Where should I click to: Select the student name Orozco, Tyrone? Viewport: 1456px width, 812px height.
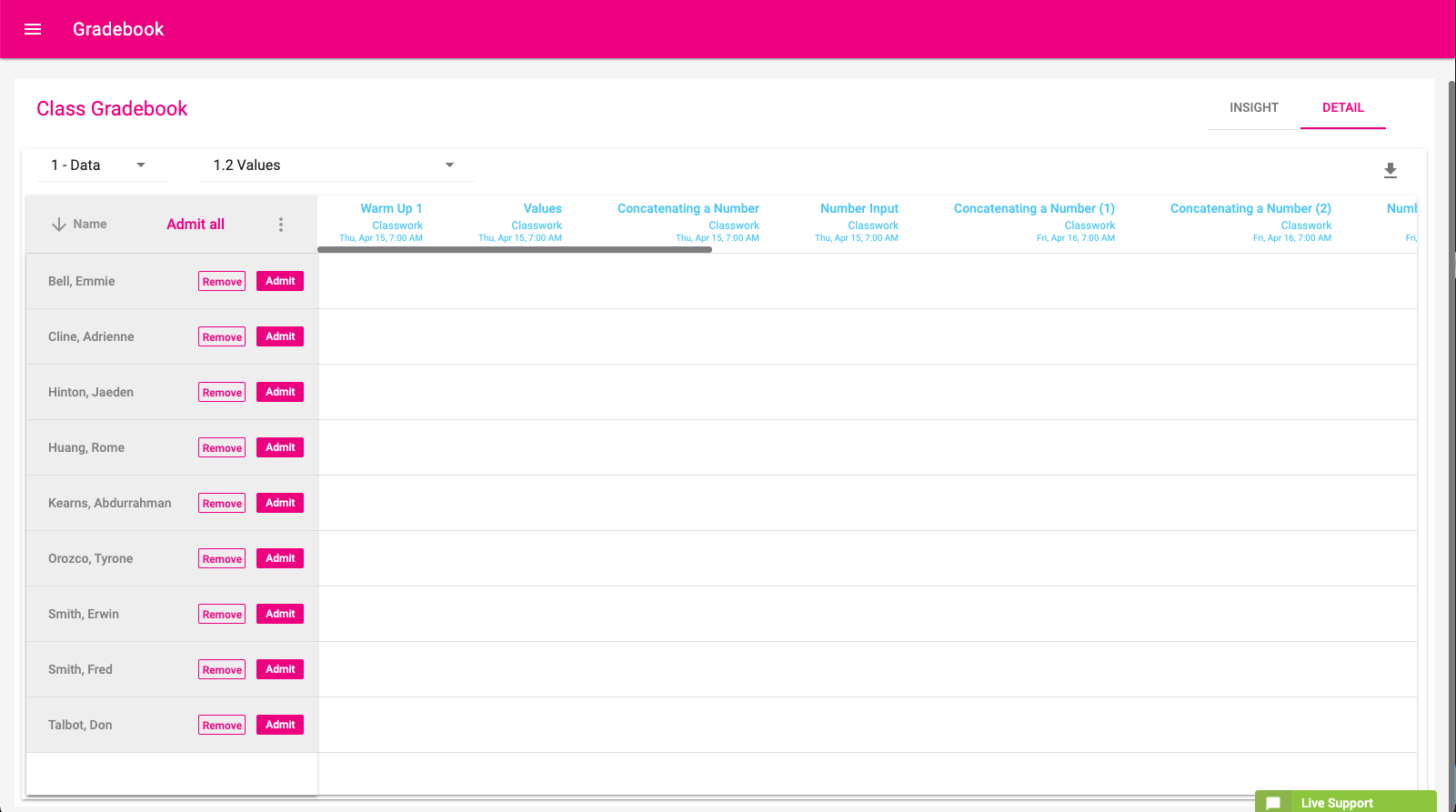[91, 559]
